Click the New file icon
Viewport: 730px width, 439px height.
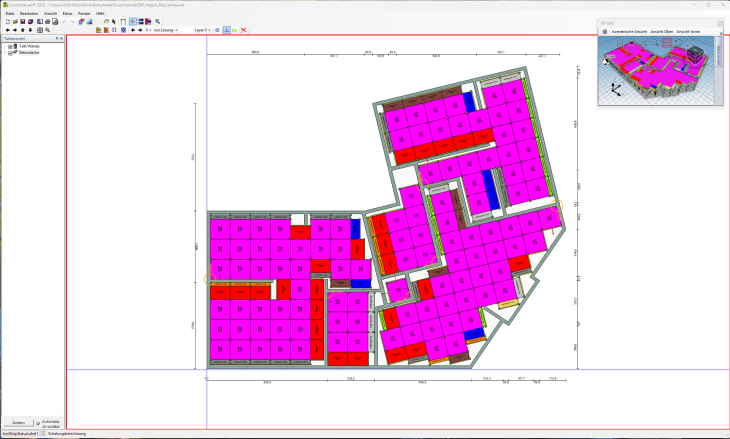click(7, 21)
